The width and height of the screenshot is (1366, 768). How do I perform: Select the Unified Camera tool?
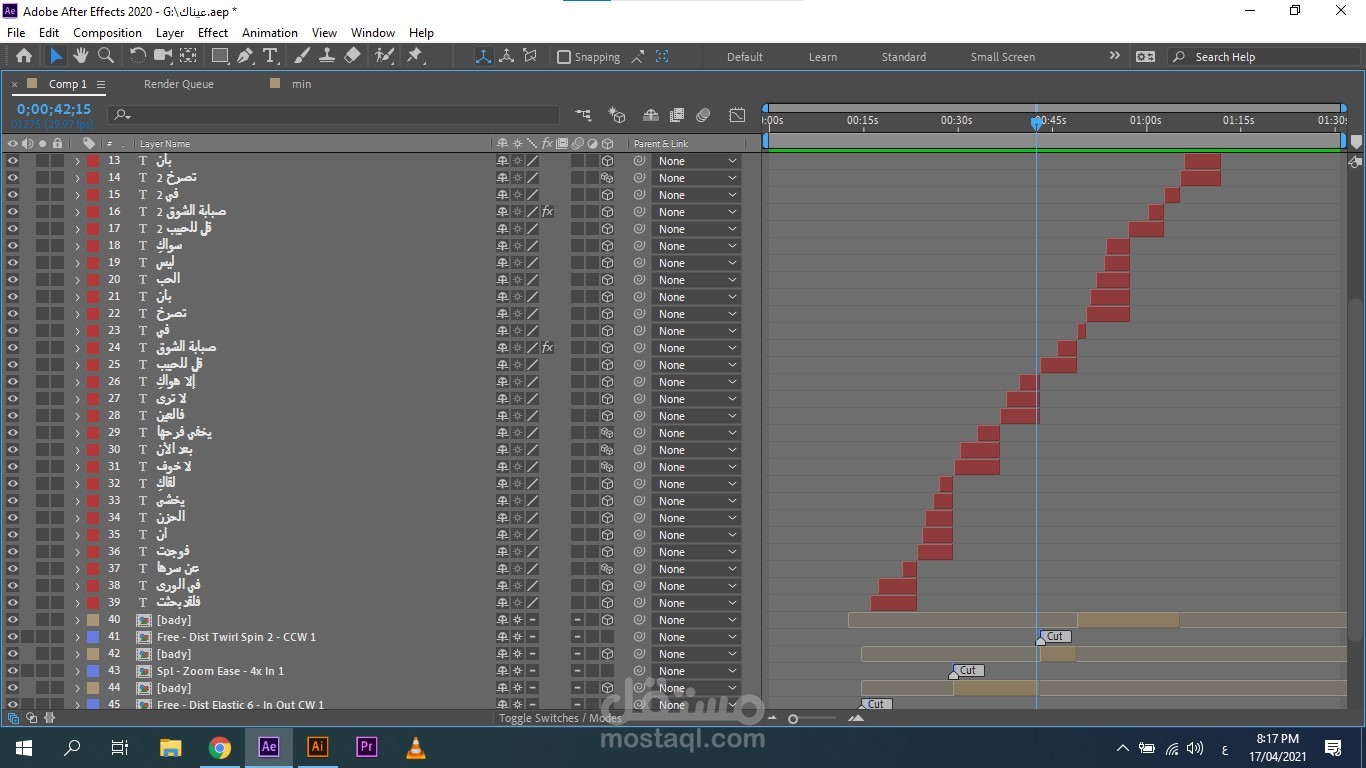164,56
